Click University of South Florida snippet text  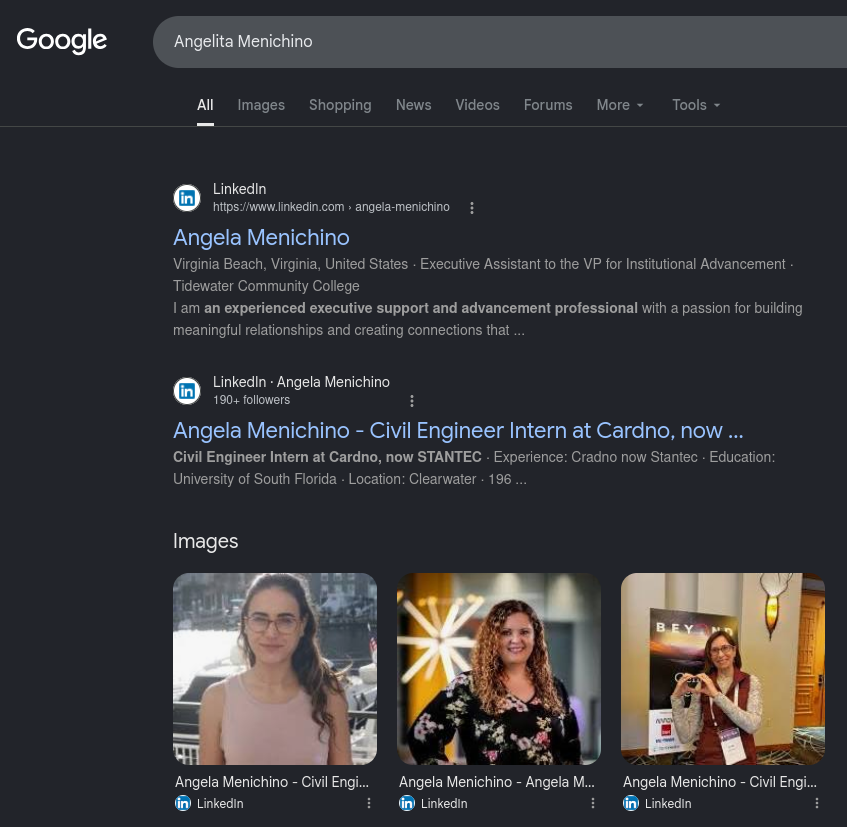(x=254, y=479)
